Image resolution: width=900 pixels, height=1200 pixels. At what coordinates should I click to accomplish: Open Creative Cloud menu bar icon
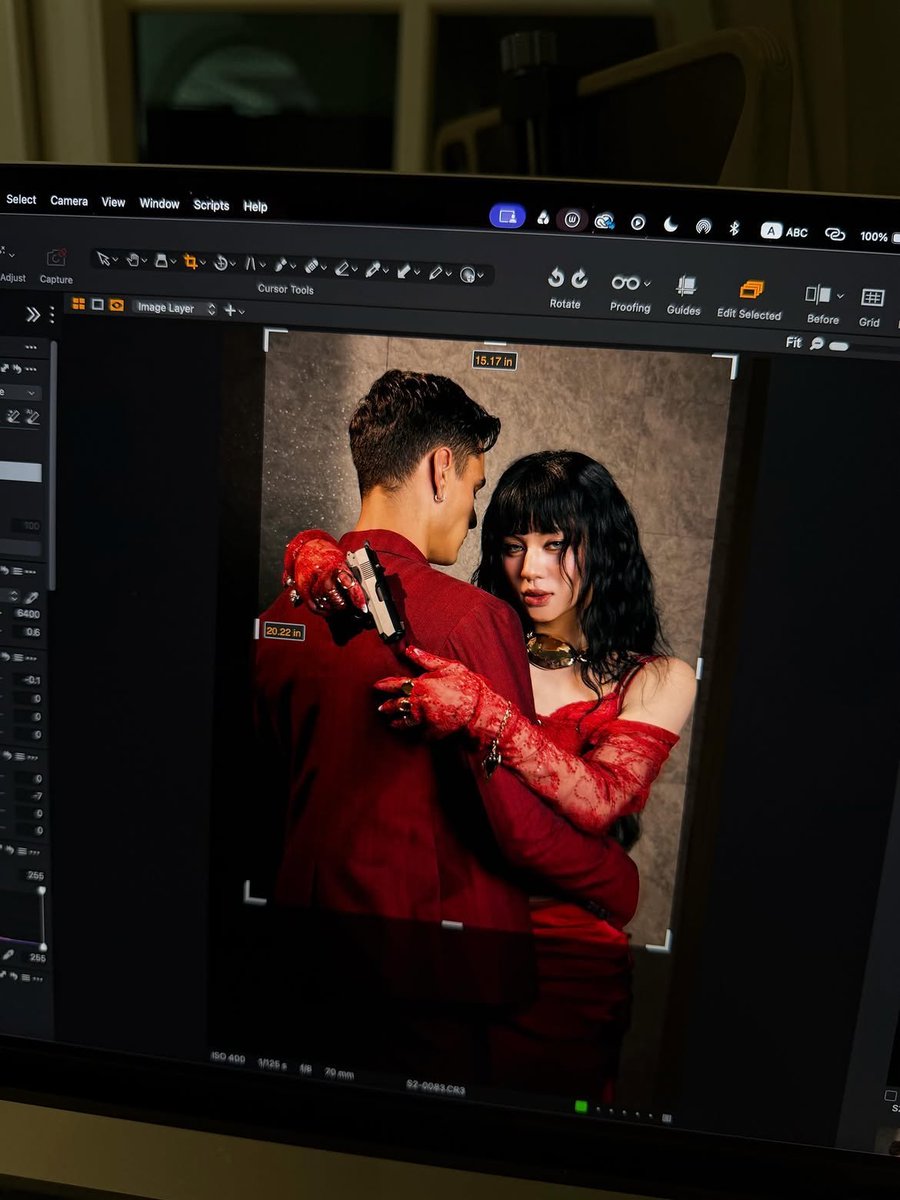pyautogui.click(x=604, y=221)
